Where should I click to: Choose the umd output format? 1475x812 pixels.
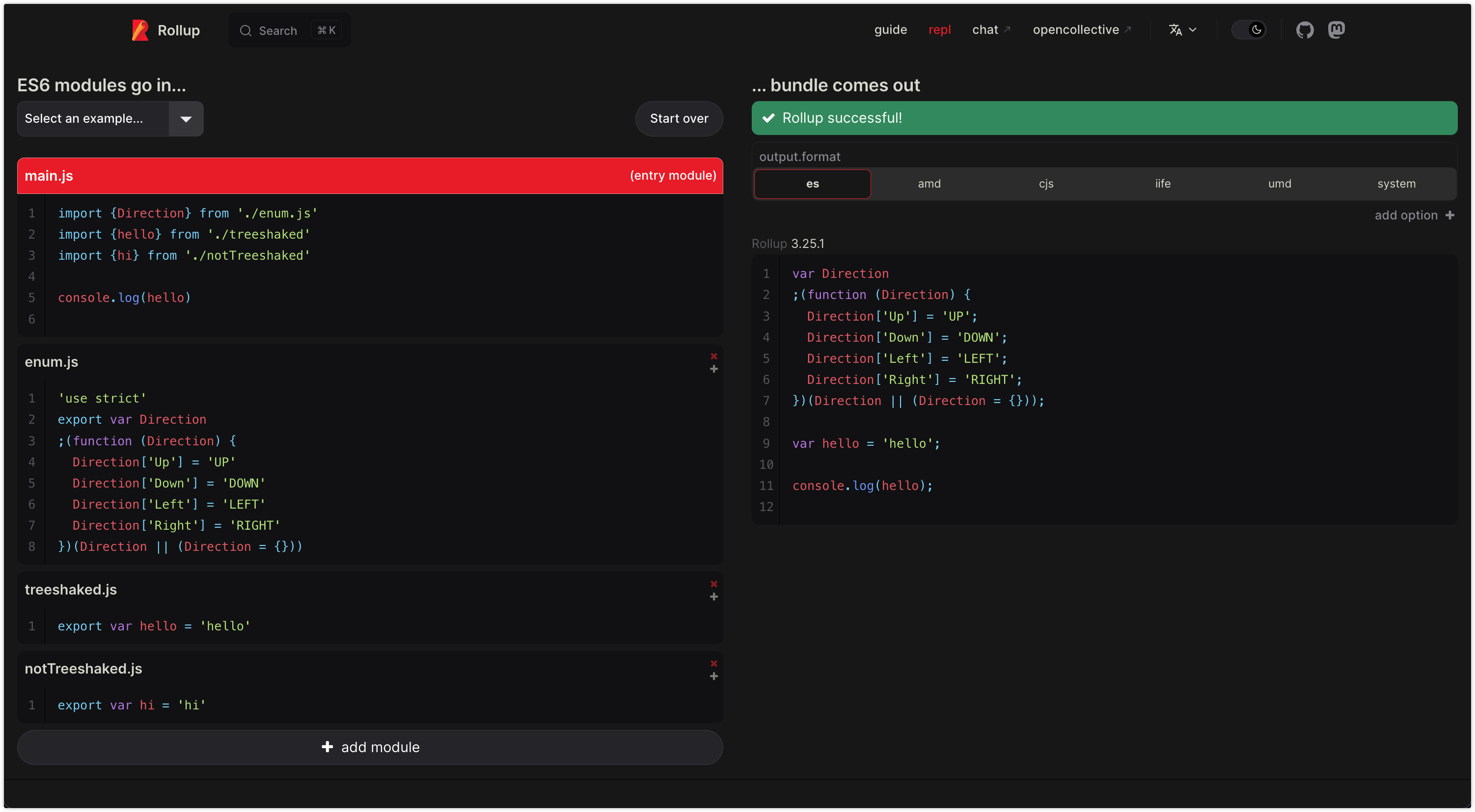click(x=1279, y=184)
